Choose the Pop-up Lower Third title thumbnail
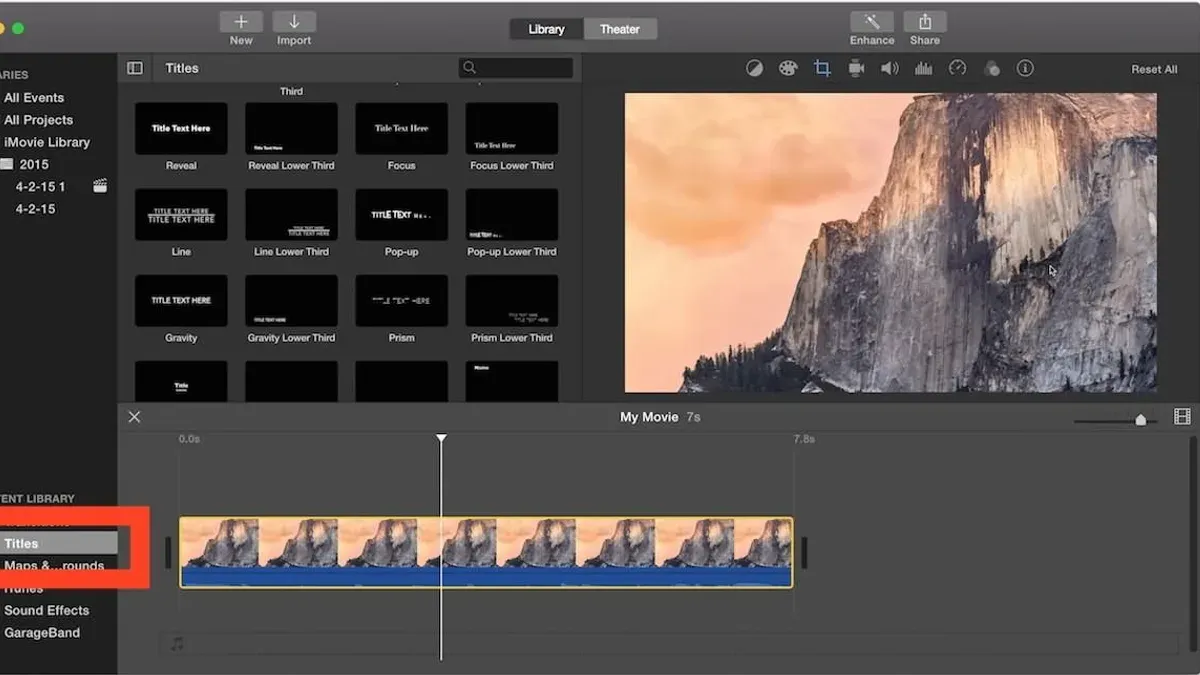Screen dimensions: 1200x675 (x=512, y=214)
